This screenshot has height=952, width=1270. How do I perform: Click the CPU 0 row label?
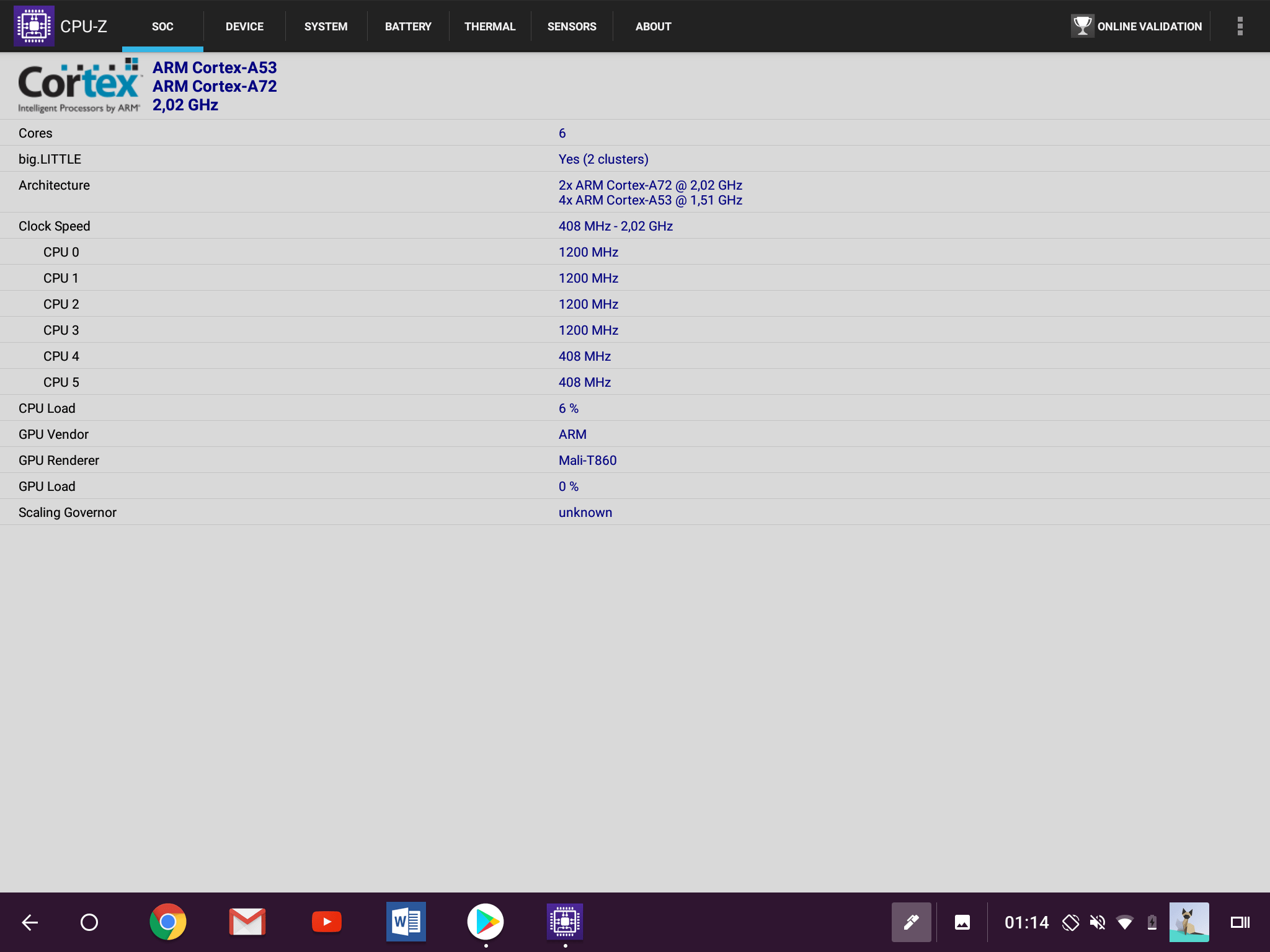(x=61, y=252)
